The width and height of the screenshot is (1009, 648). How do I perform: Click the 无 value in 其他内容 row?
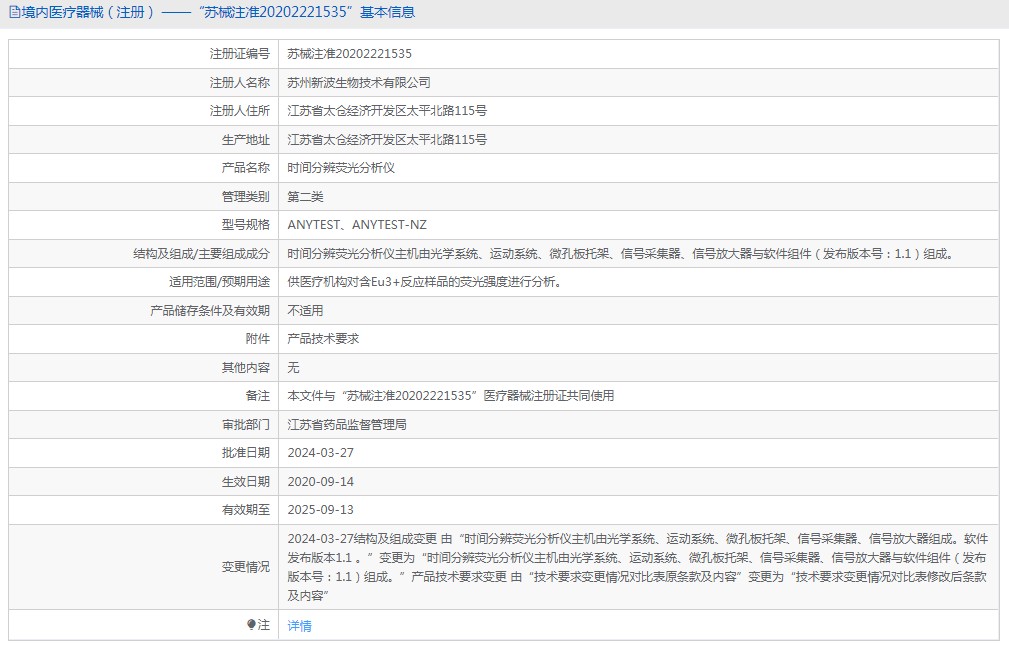click(x=293, y=367)
